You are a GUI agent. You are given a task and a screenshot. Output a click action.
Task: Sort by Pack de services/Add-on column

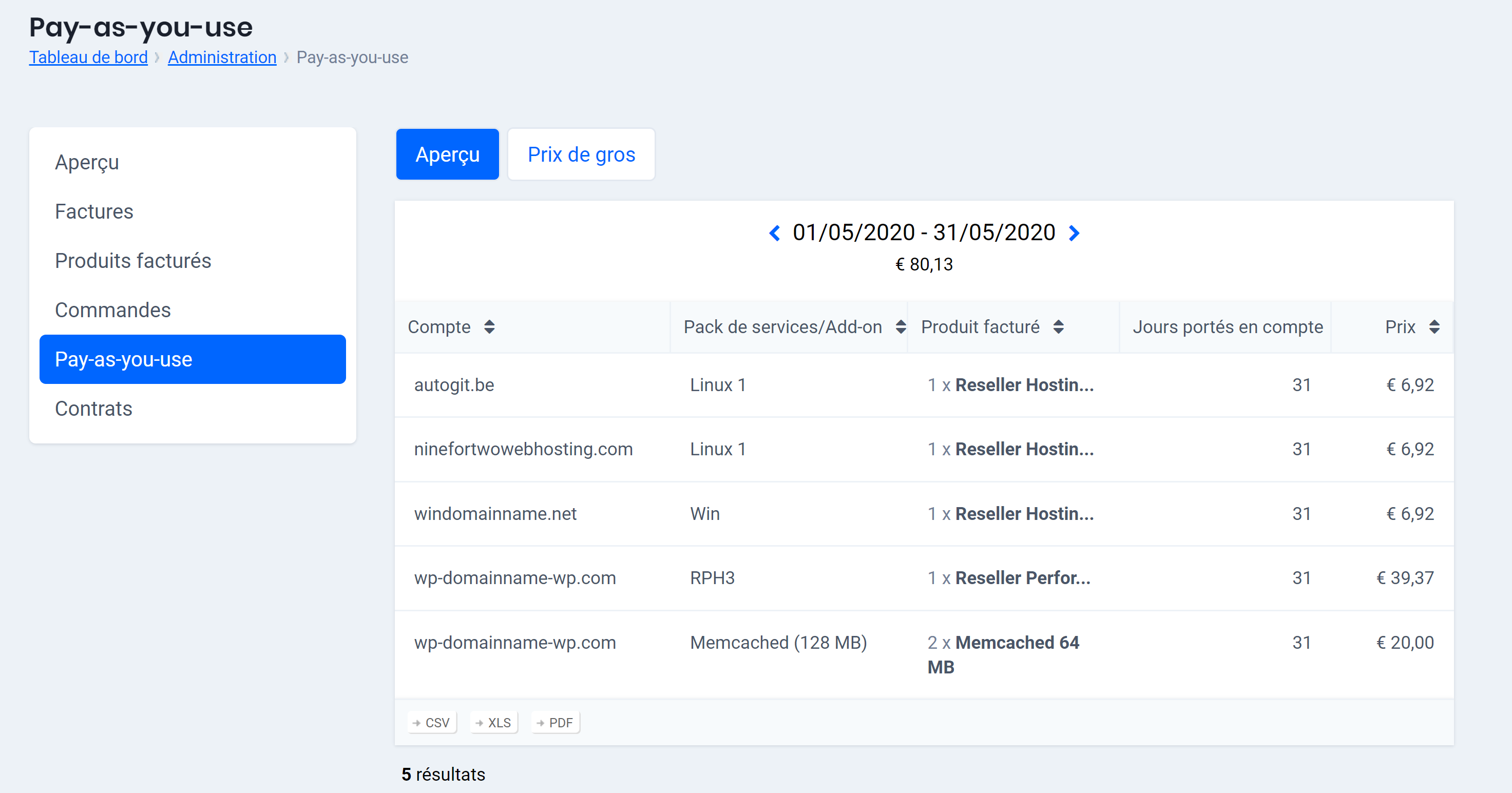coord(901,327)
